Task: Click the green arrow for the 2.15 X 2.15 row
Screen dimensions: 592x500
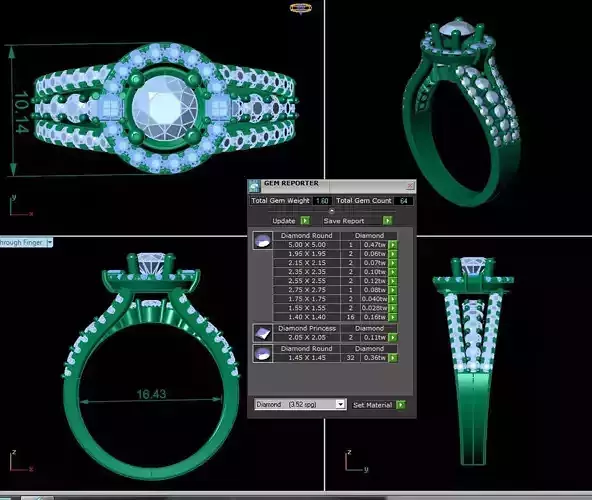Action: (x=393, y=263)
